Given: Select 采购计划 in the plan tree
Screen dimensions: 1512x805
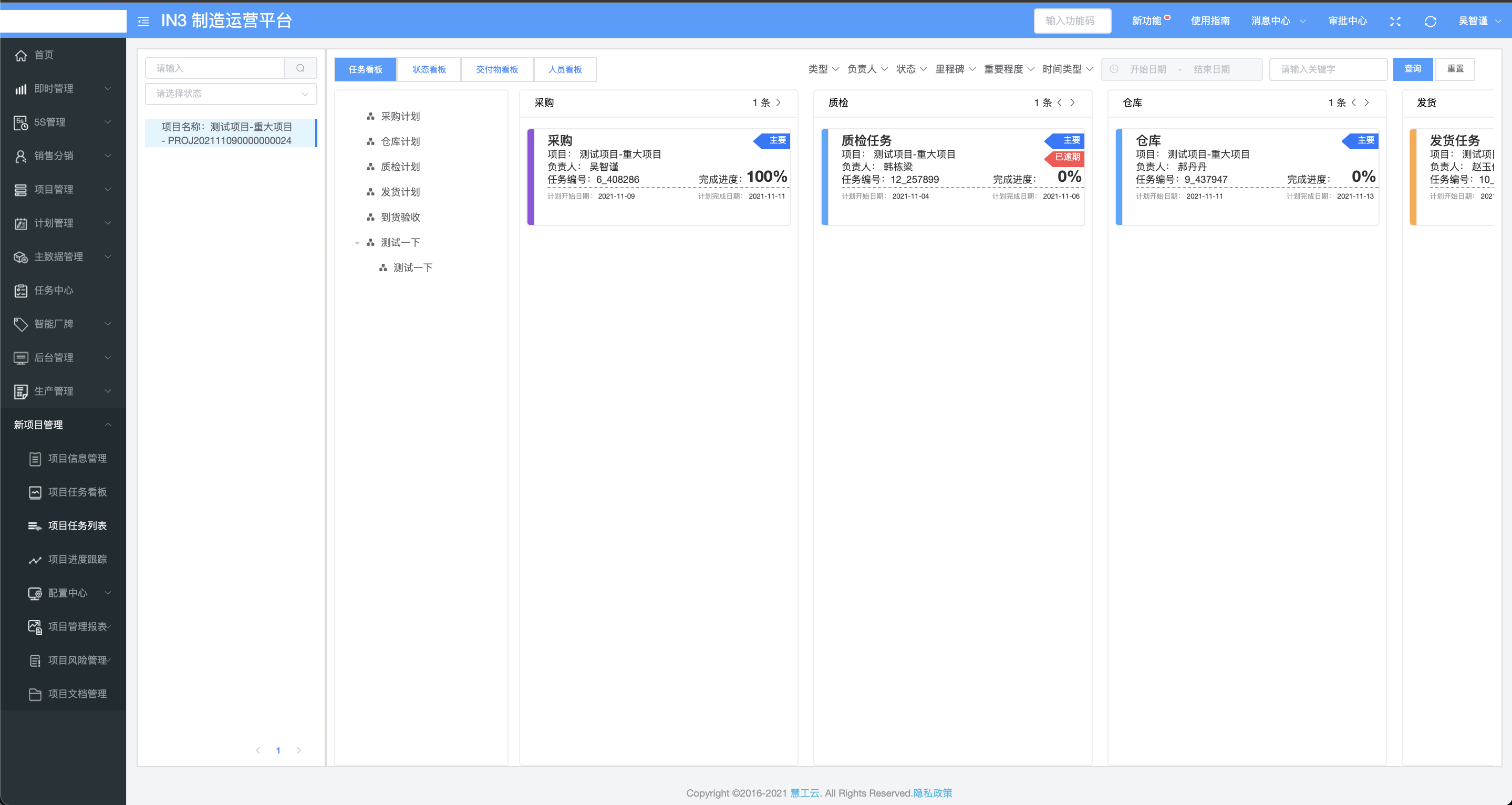Looking at the screenshot, I should point(400,116).
